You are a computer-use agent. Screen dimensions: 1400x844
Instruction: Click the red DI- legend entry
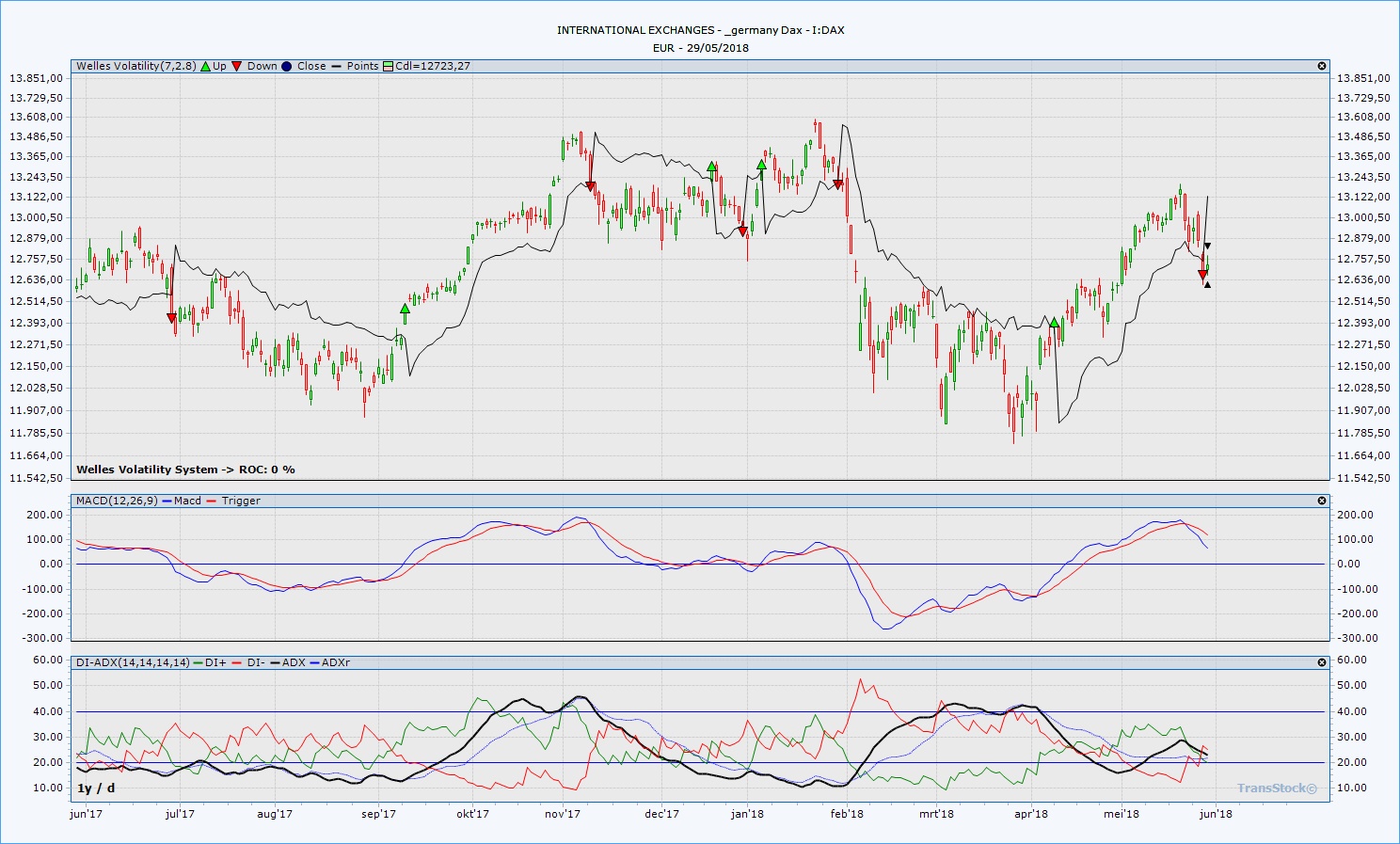pos(248,662)
